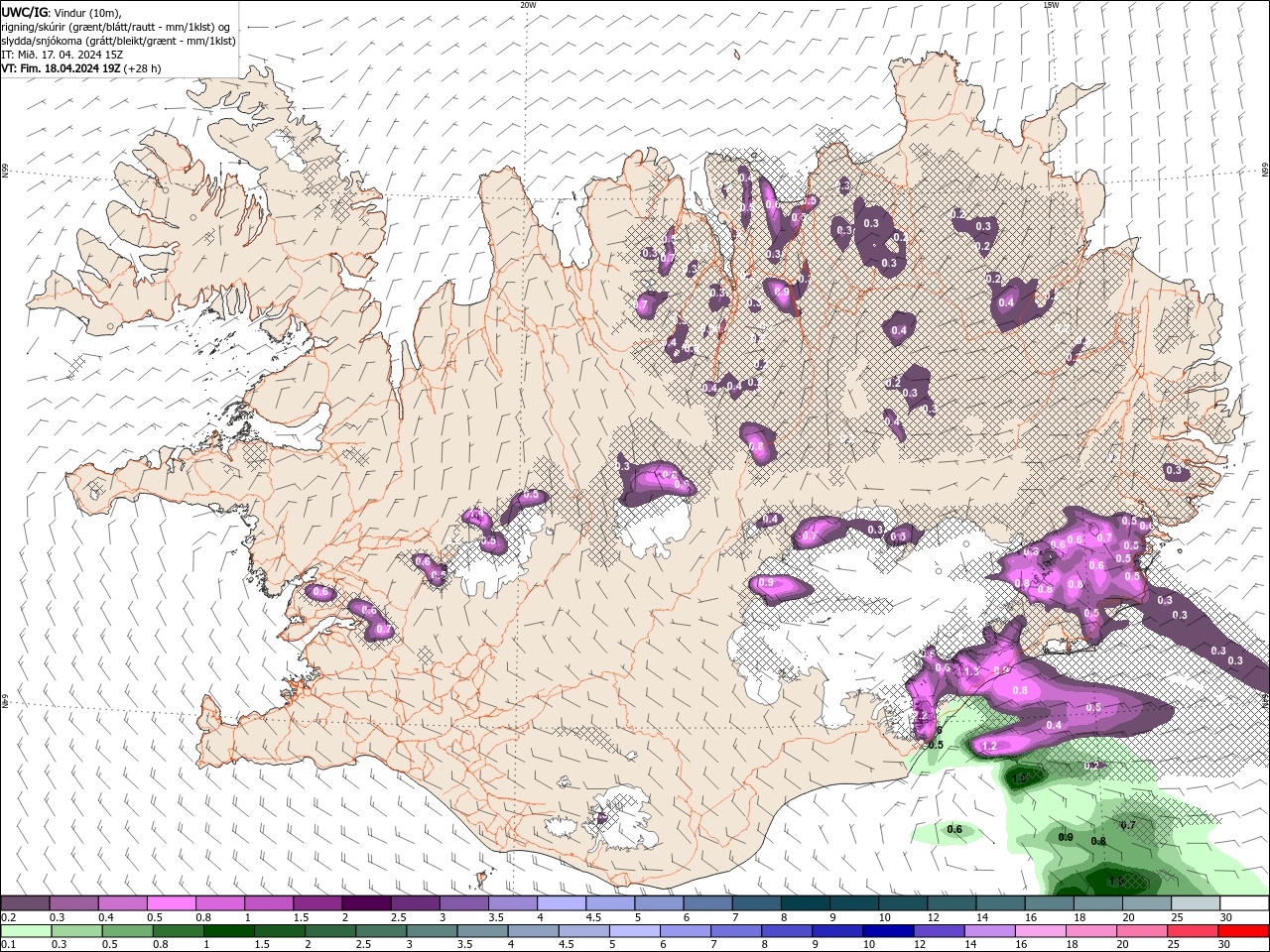Pick top legend swatch between 25 and 30
Image resolution: width=1270 pixels, height=952 pixels.
(x=1196, y=903)
